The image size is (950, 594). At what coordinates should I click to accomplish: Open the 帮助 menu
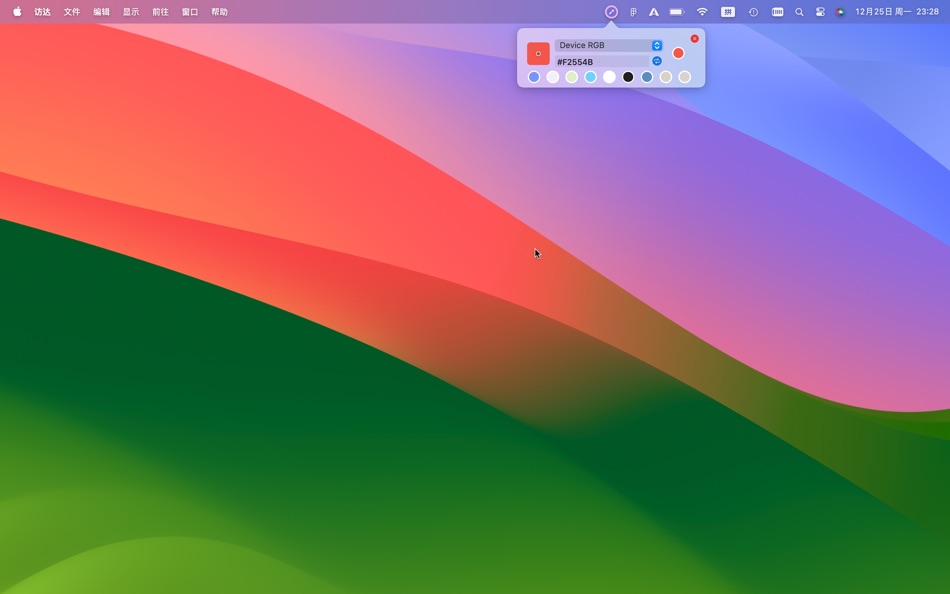click(x=219, y=12)
